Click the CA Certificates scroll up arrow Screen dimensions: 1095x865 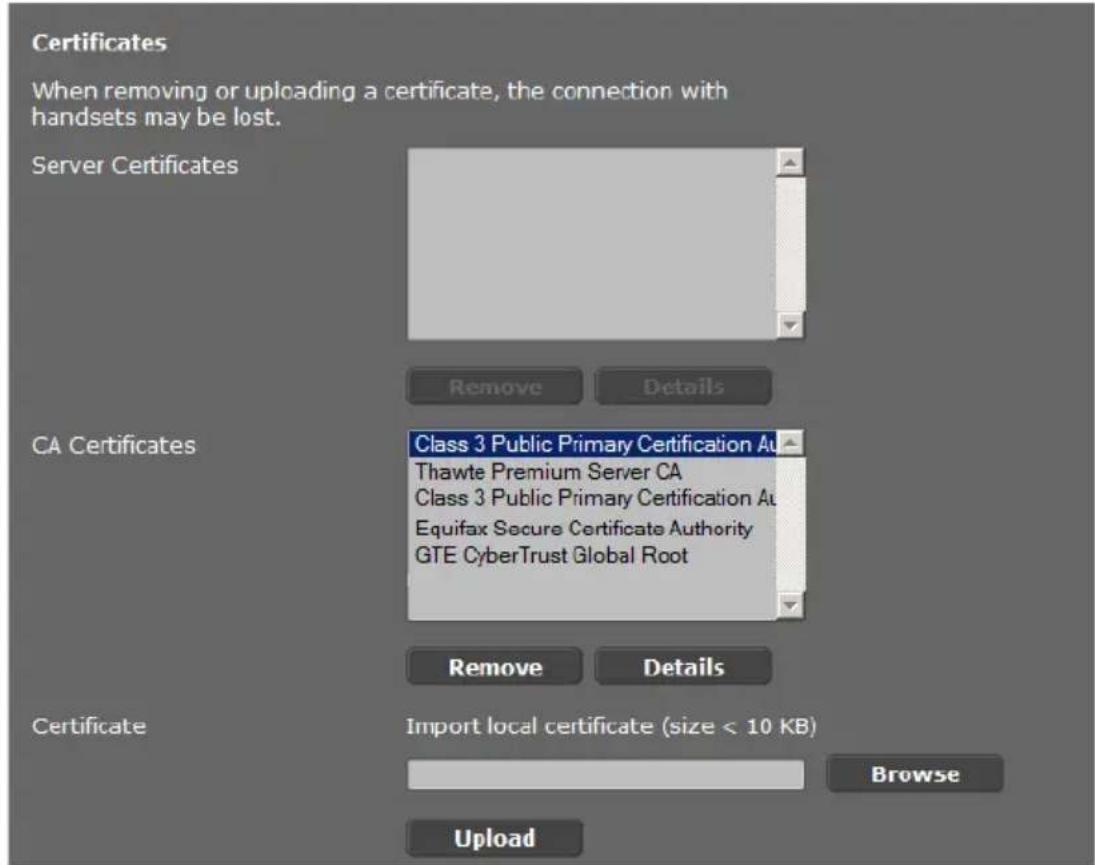point(790,443)
